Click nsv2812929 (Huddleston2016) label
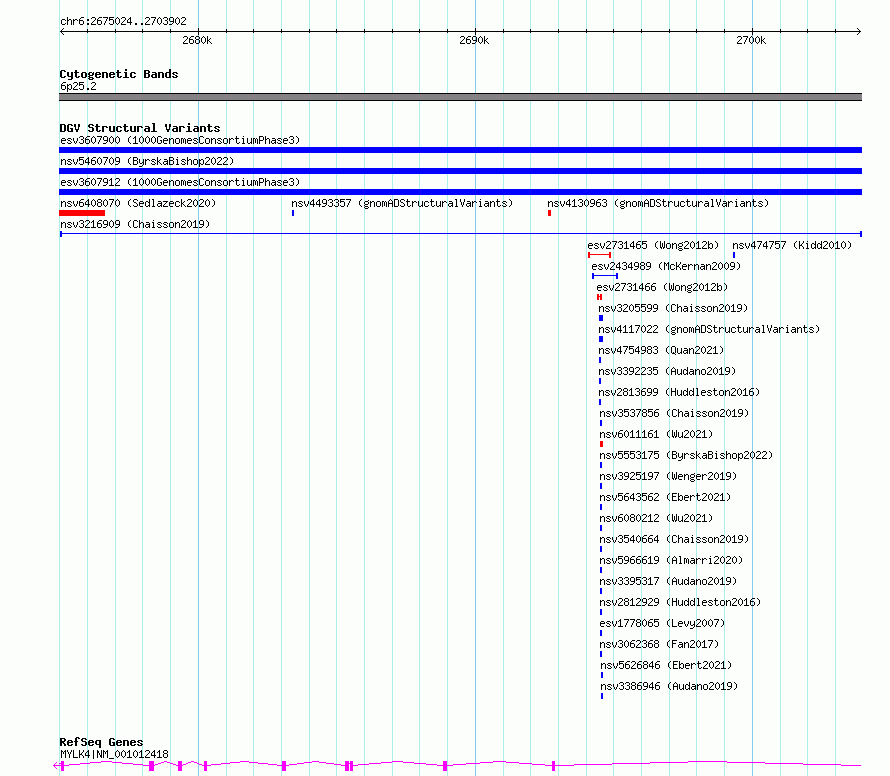This screenshot has width=890, height=776. coord(680,602)
